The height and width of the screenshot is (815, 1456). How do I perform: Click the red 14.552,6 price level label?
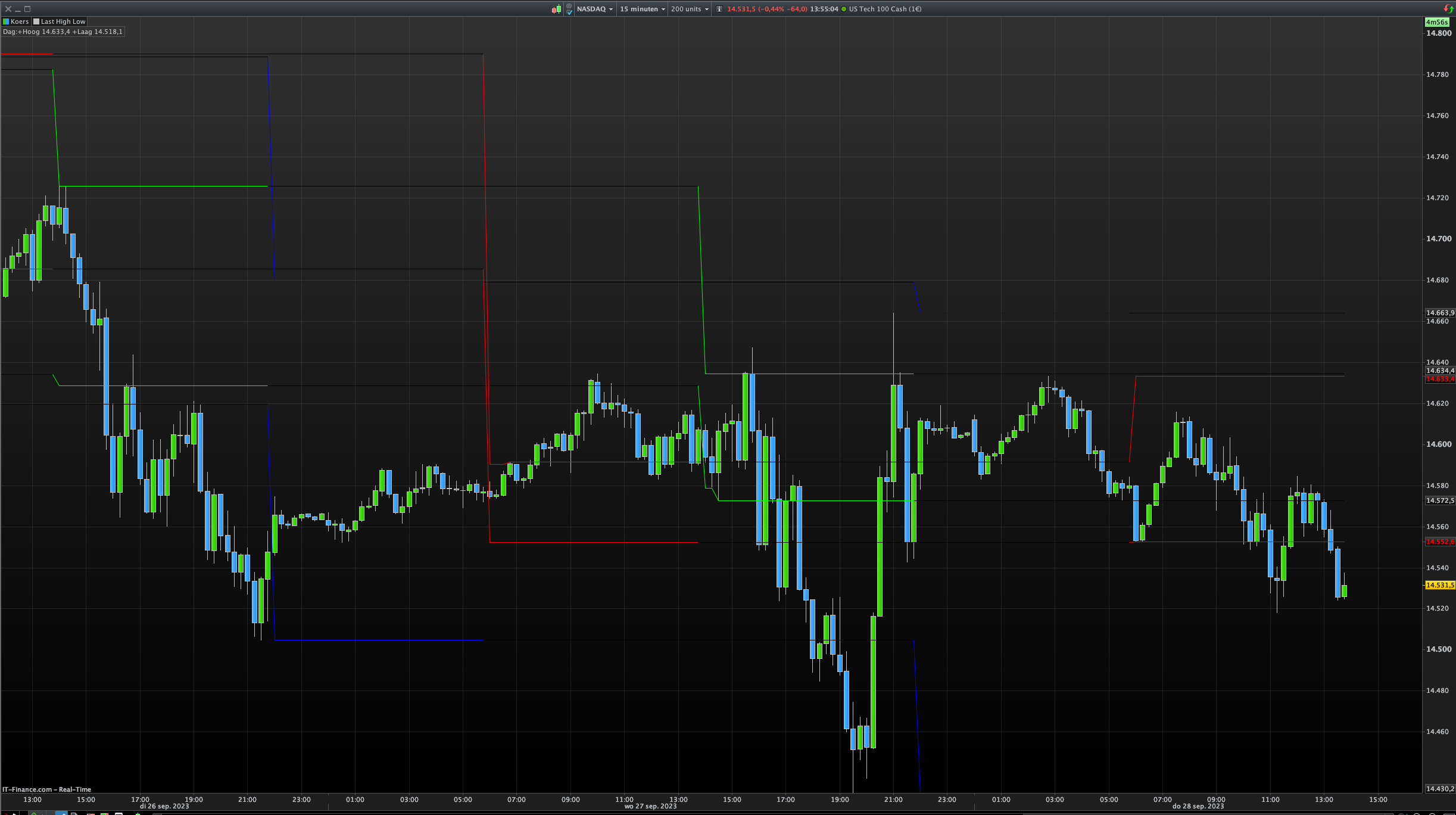pos(1439,542)
